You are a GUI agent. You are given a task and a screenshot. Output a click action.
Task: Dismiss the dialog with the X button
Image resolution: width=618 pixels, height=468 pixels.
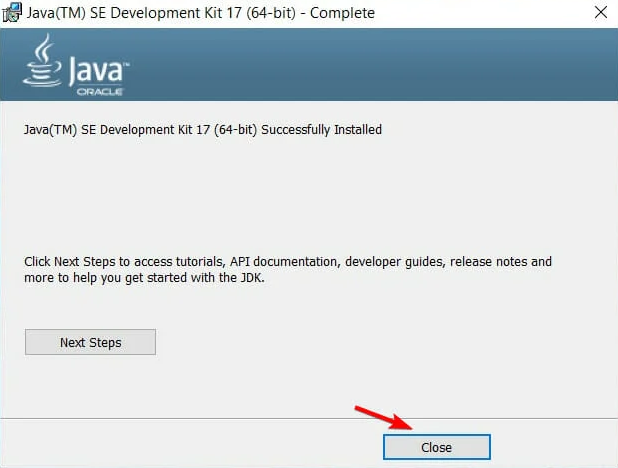tap(601, 13)
